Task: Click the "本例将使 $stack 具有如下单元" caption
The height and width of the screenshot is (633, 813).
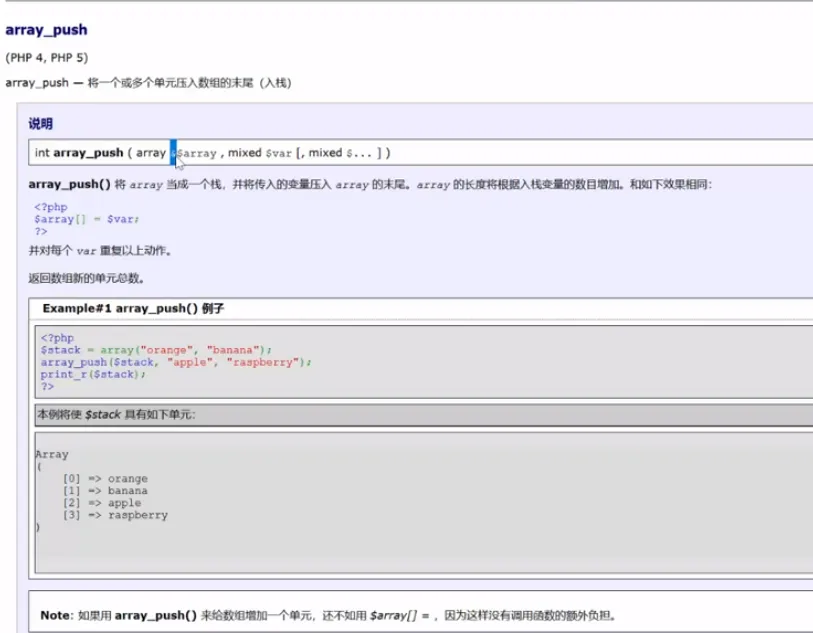Action: click(117, 415)
